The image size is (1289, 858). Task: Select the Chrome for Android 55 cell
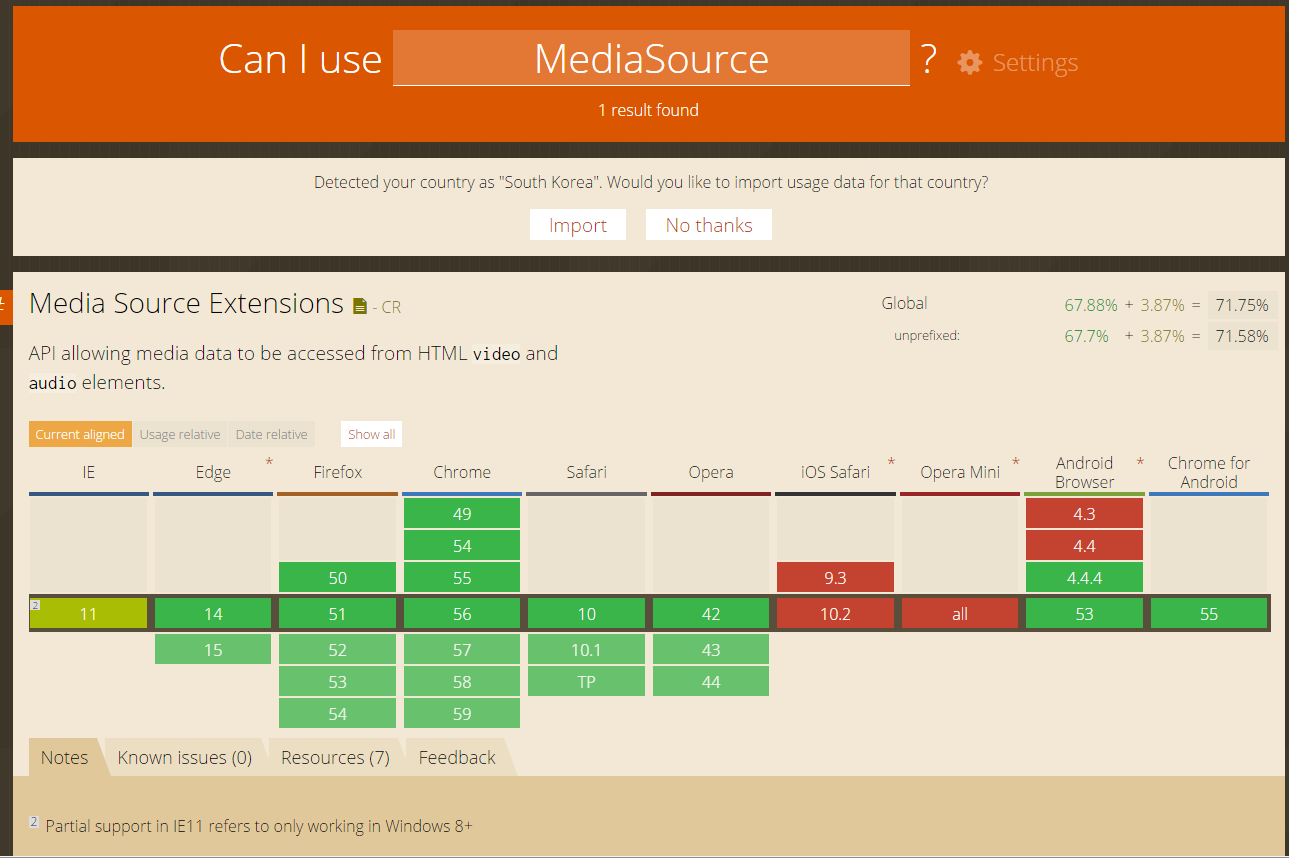tap(1209, 614)
